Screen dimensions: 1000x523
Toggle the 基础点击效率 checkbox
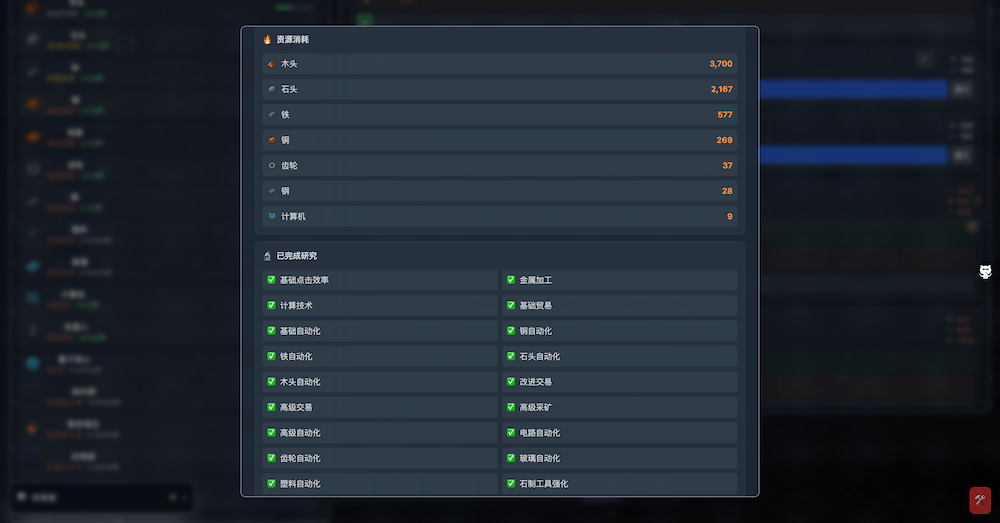(x=271, y=280)
